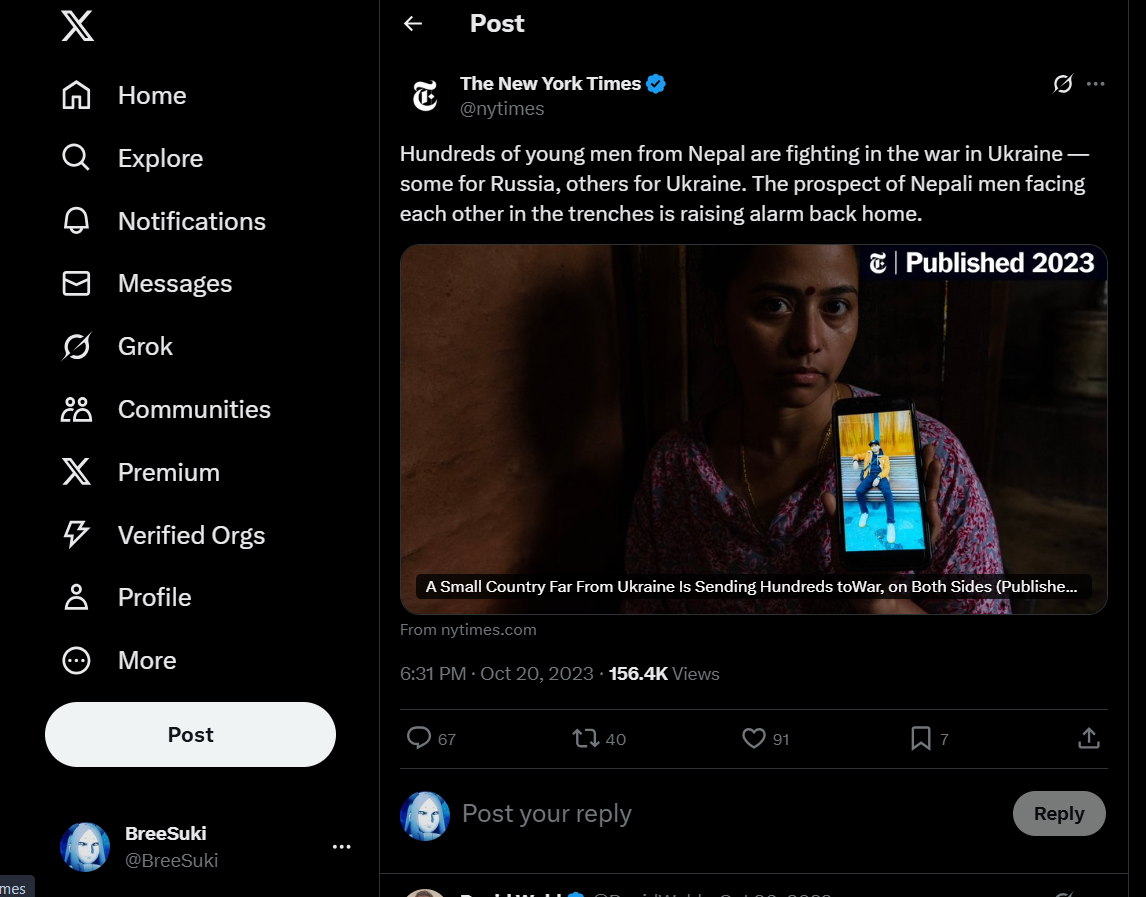
Task: Bookmark this post
Action: 921,738
